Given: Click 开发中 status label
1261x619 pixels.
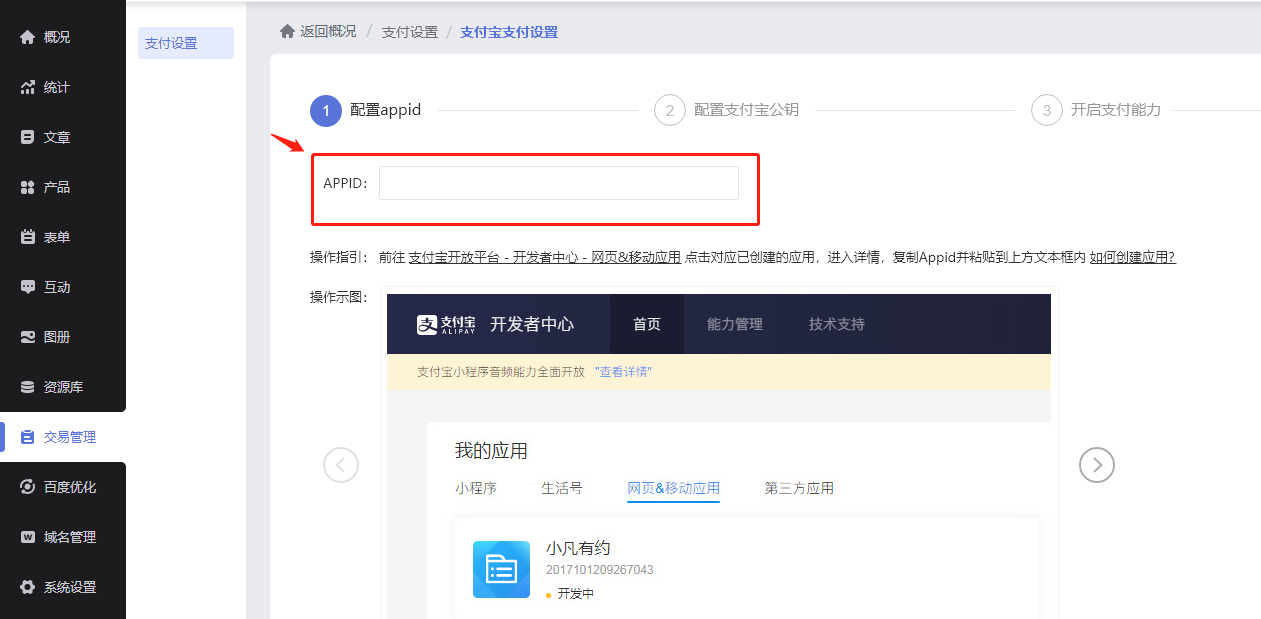Looking at the screenshot, I should coord(576,593).
